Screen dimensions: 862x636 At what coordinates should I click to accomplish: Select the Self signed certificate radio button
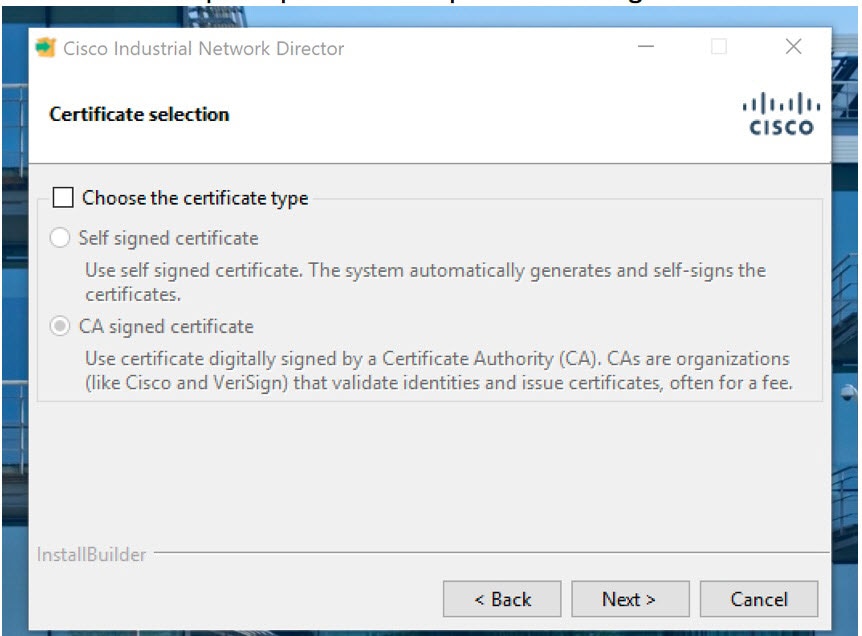60,238
